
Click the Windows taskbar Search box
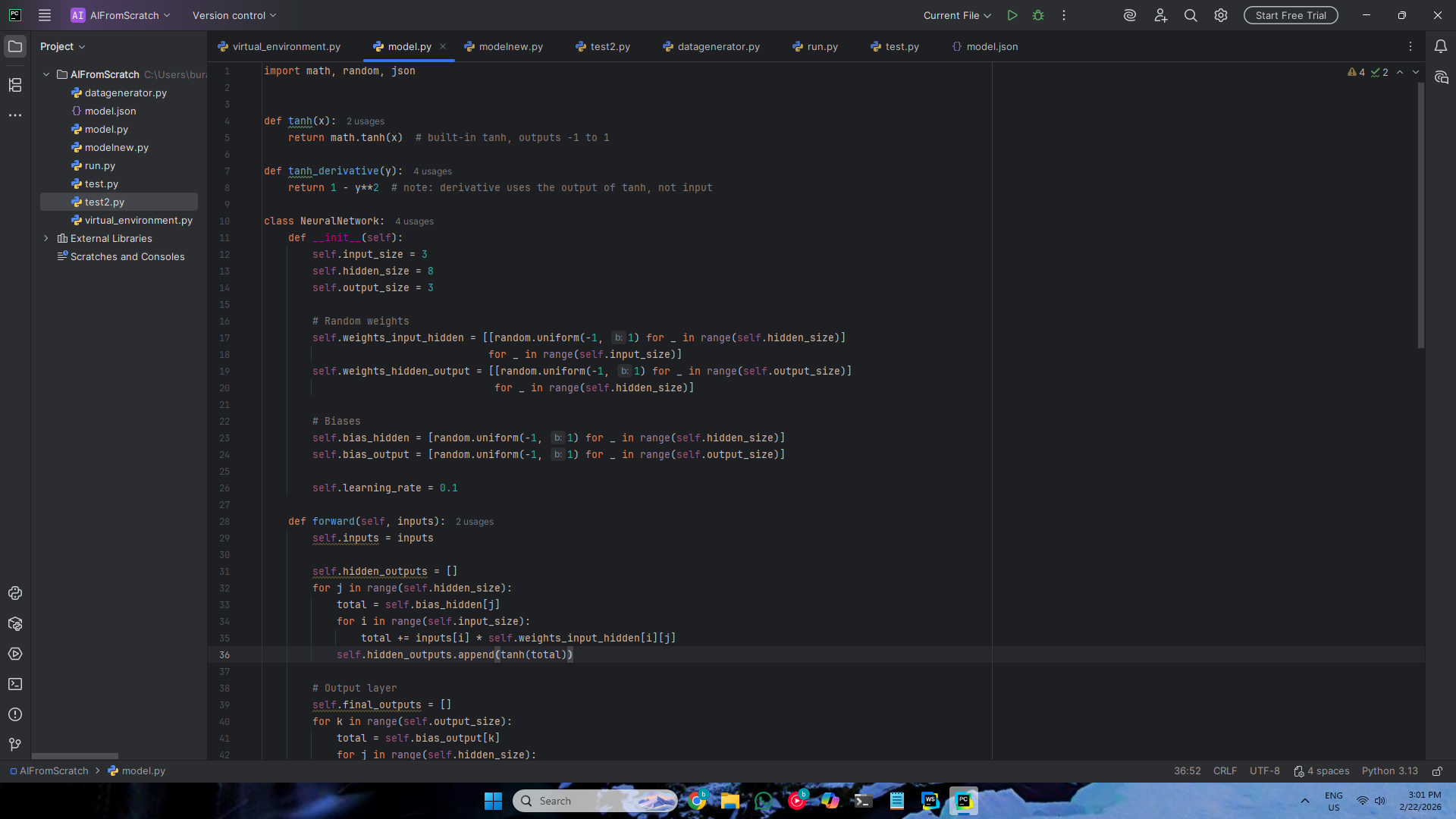(595, 801)
